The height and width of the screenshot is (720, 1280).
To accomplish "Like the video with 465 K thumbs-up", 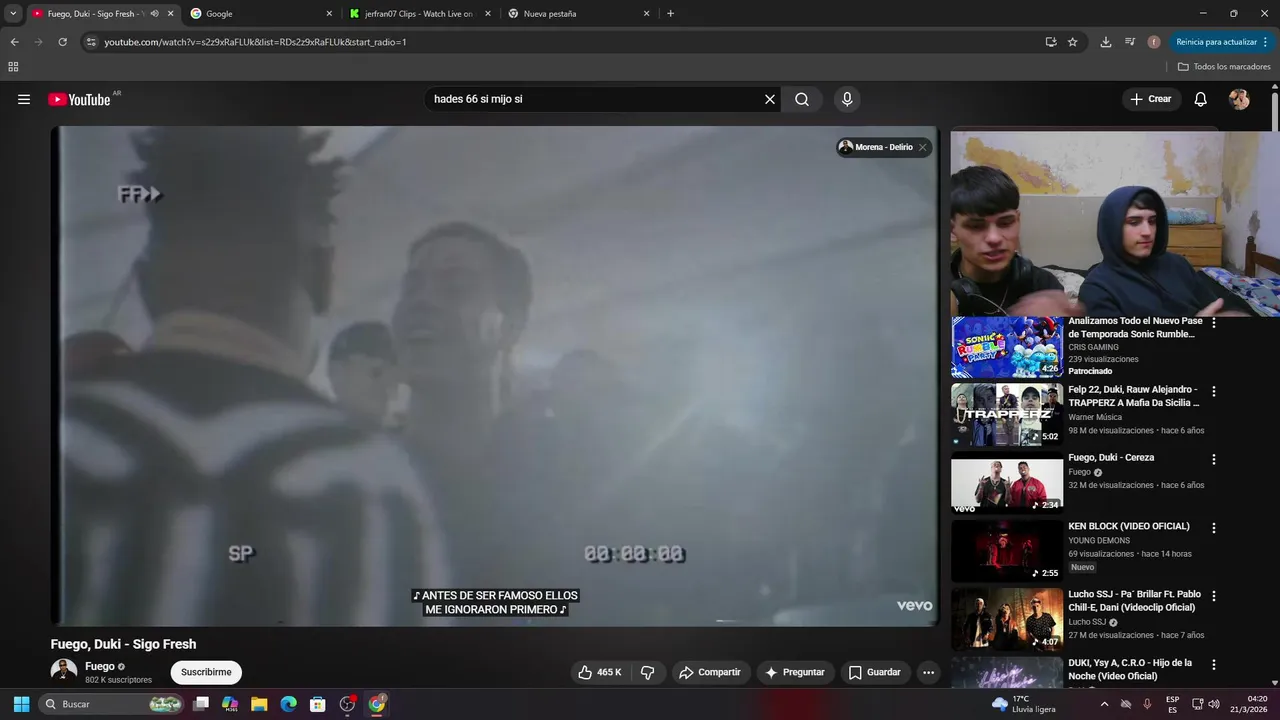I will click(x=600, y=672).
